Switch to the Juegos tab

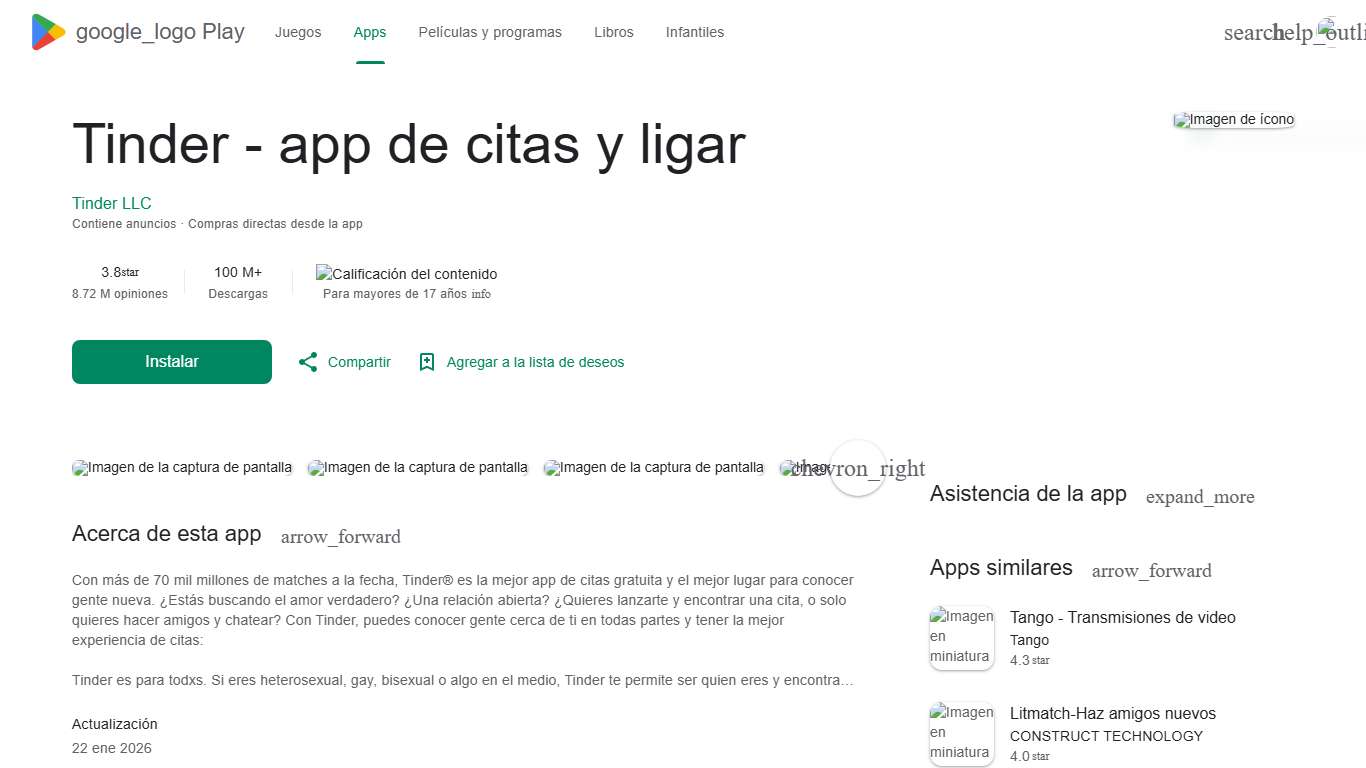(x=298, y=31)
